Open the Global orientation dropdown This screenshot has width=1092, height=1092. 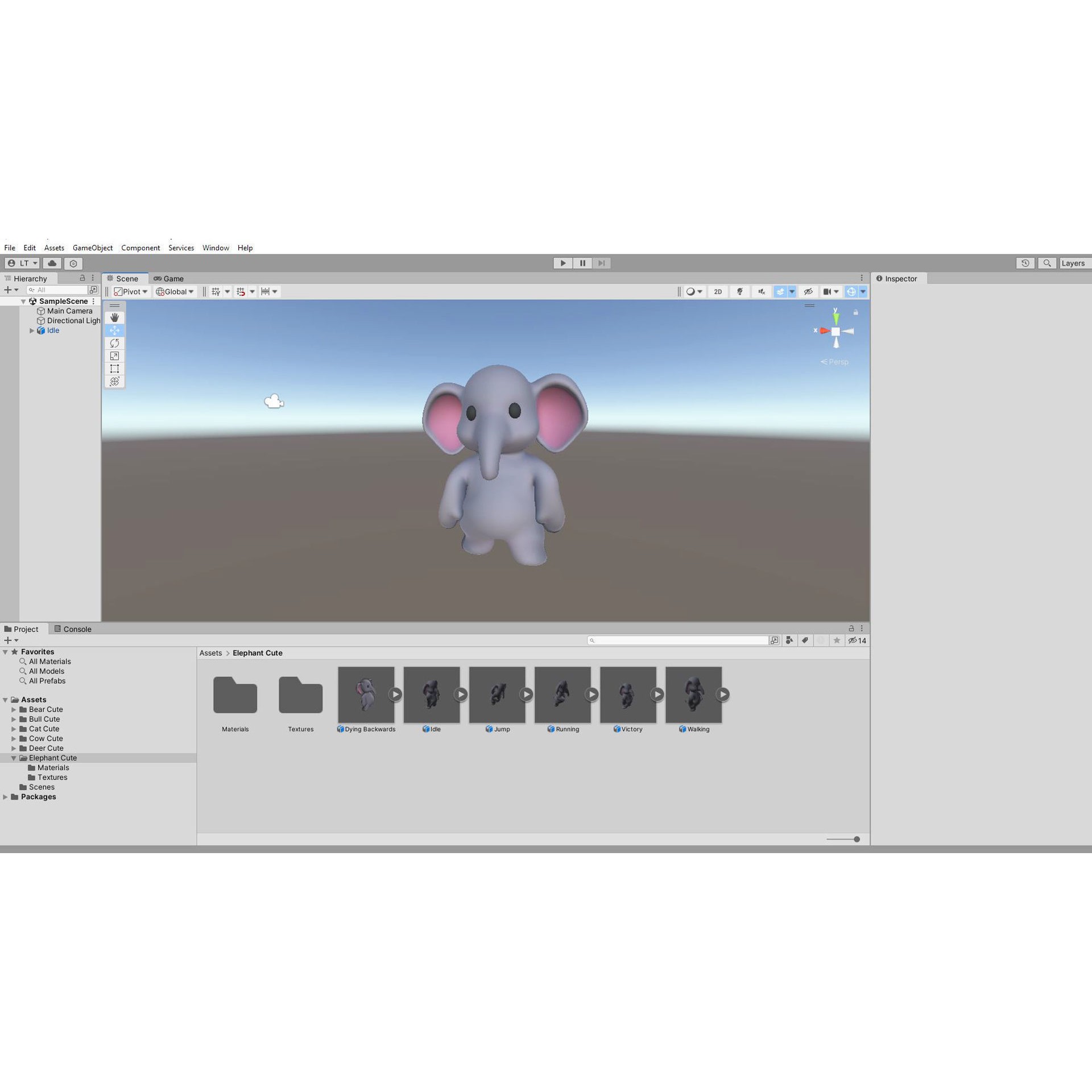(175, 291)
